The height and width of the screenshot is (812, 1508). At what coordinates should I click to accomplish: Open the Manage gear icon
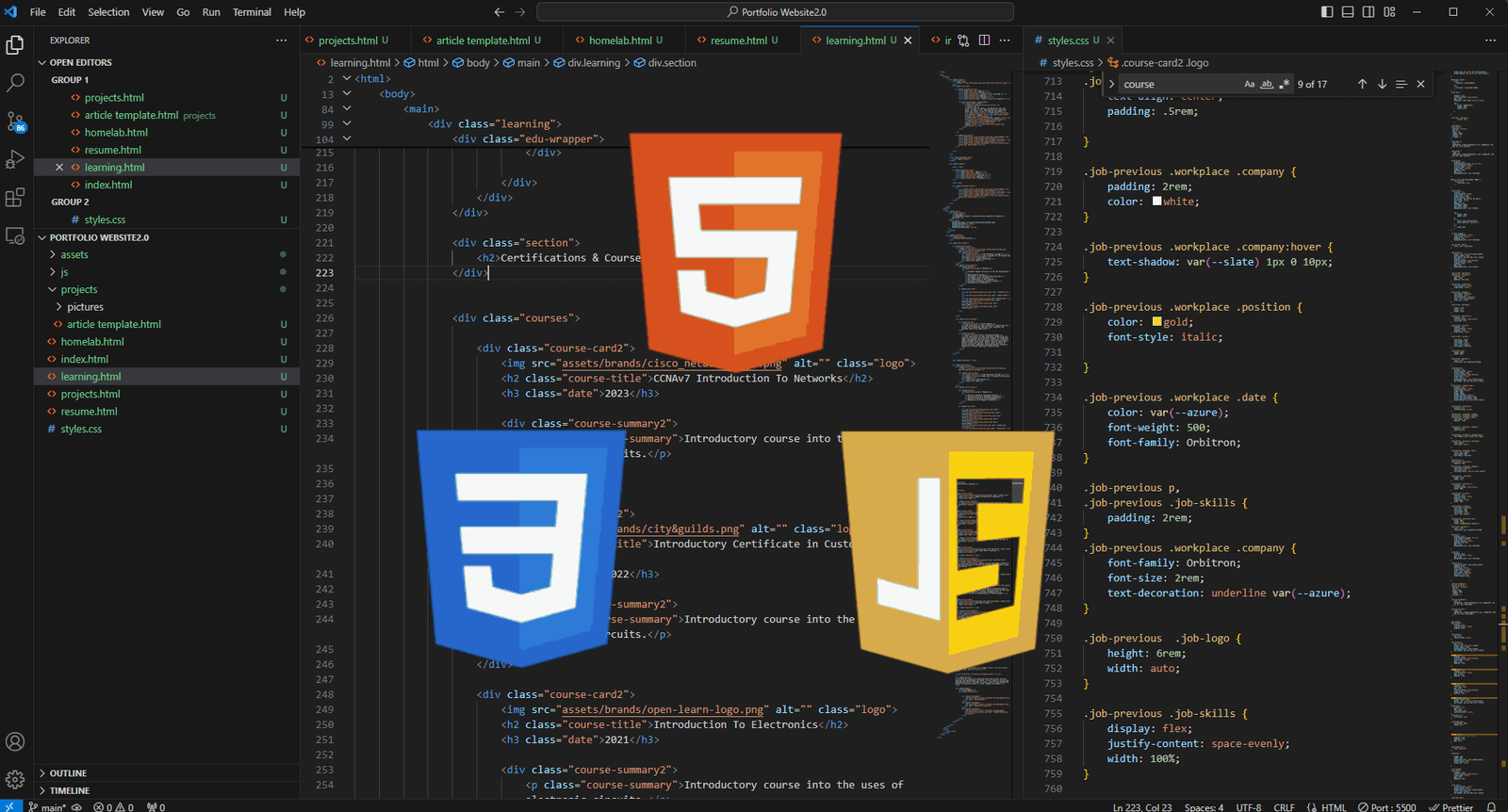pos(15,780)
